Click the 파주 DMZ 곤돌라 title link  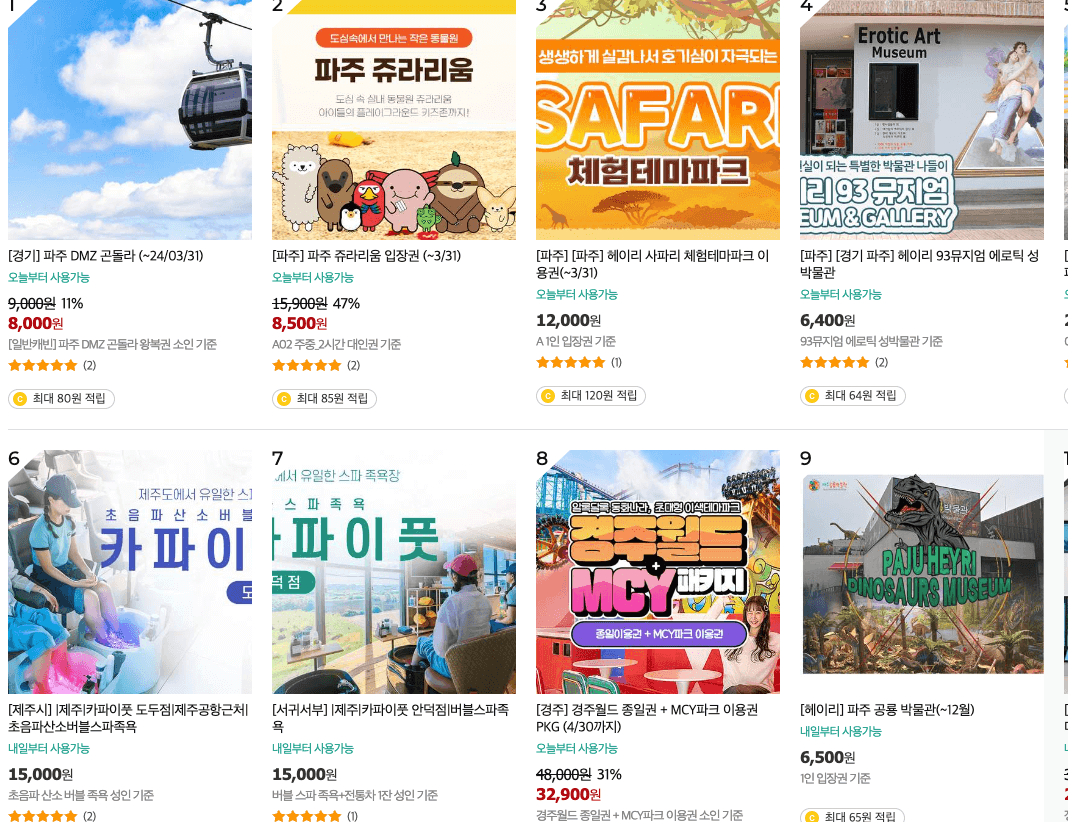pos(106,256)
